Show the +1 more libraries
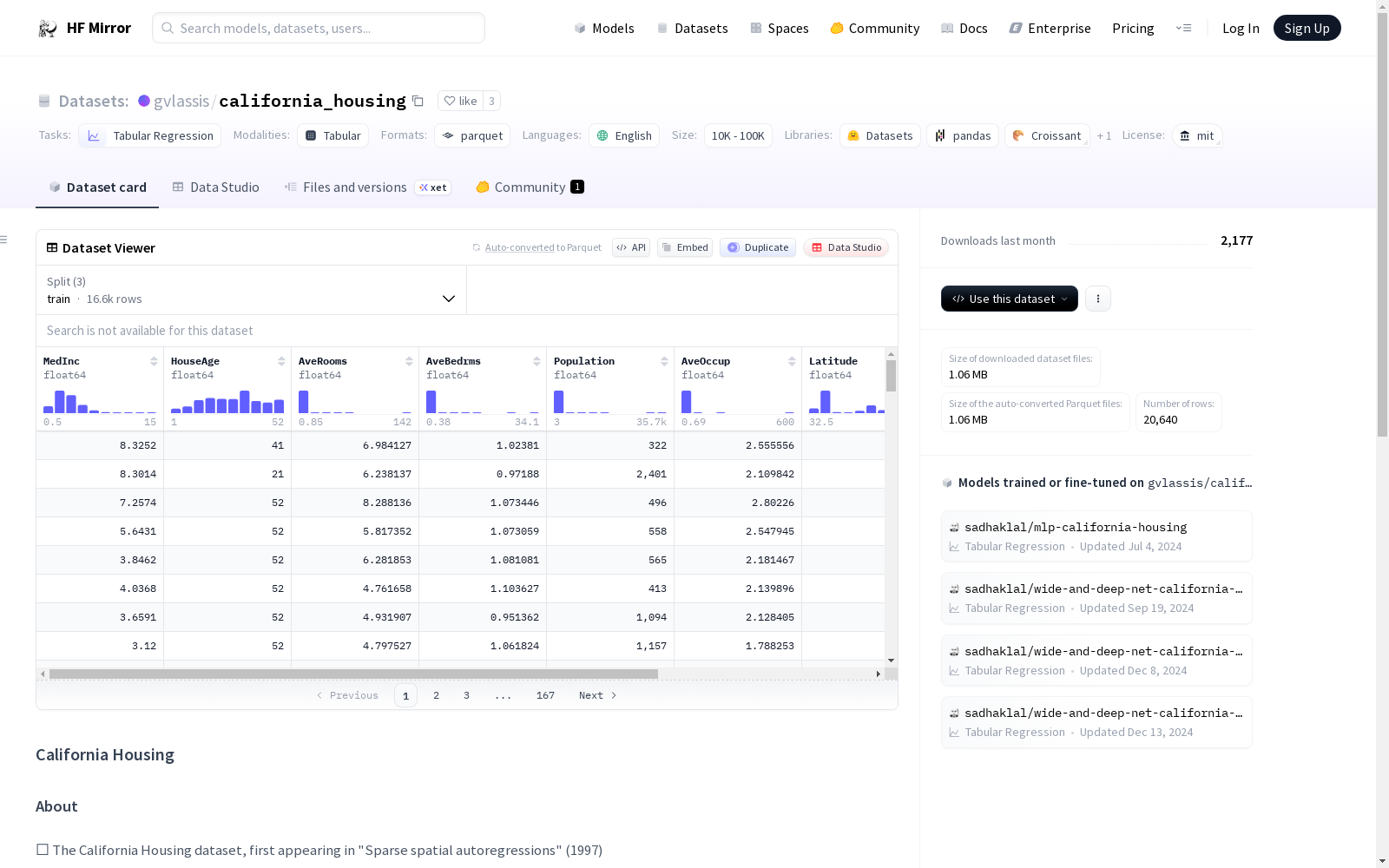The width and height of the screenshot is (1389, 868). (1104, 135)
